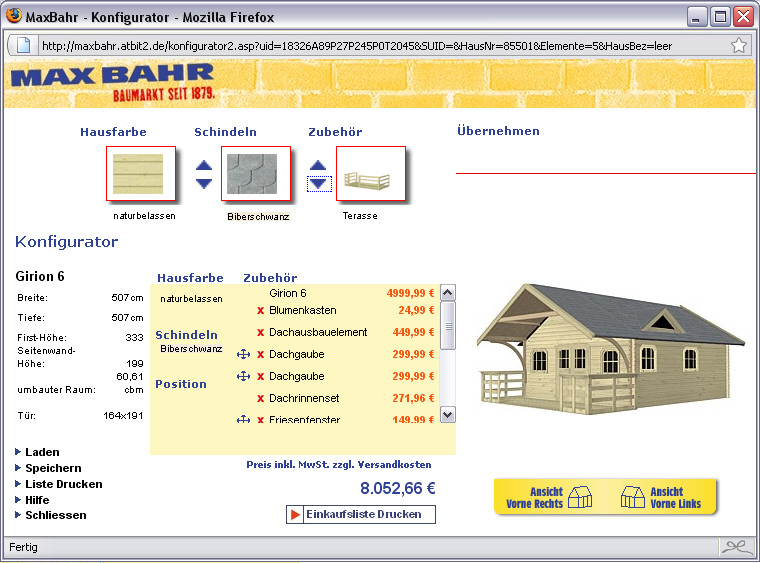Click the status bar icon at bottom right
Viewport: 760px width, 563px height.
coord(737,547)
